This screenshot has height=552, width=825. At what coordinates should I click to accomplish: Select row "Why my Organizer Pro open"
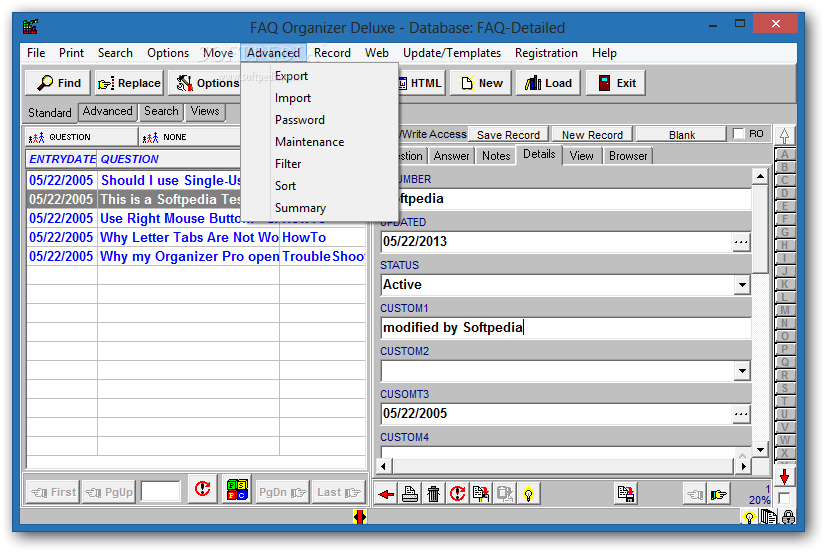[196, 256]
